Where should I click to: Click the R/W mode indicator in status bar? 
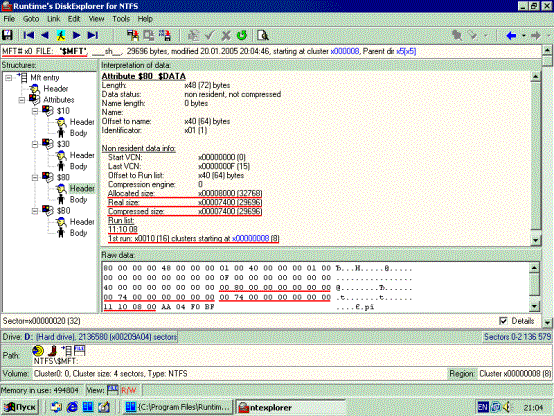[129, 390]
